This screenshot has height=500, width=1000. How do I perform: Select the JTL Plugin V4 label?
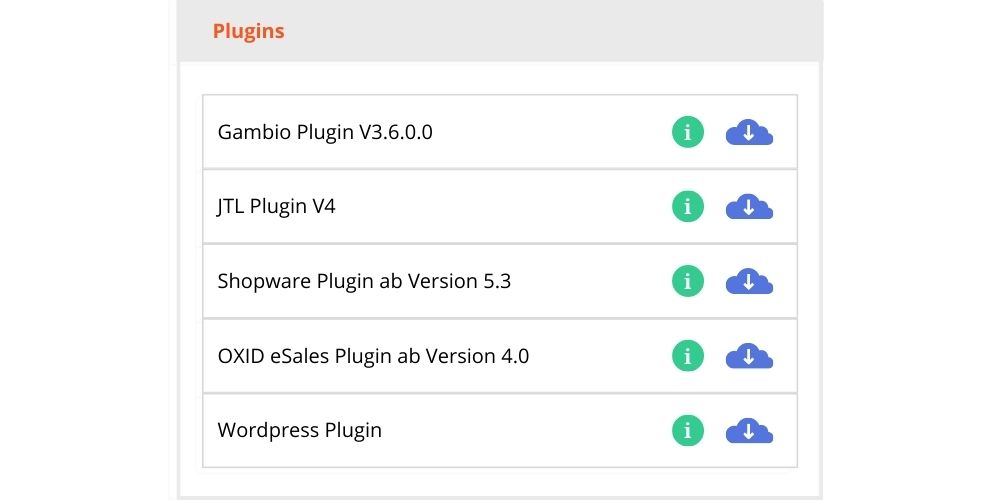click(269, 207)
